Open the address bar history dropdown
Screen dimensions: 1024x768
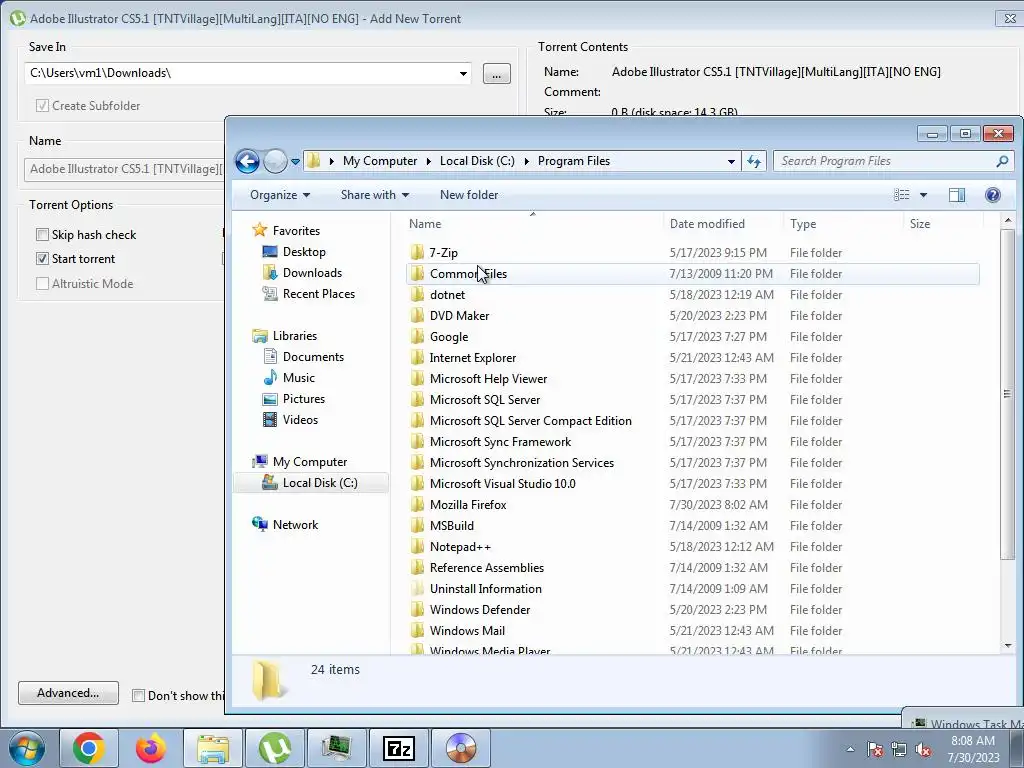pyautogui.click(x=731, y=161)
